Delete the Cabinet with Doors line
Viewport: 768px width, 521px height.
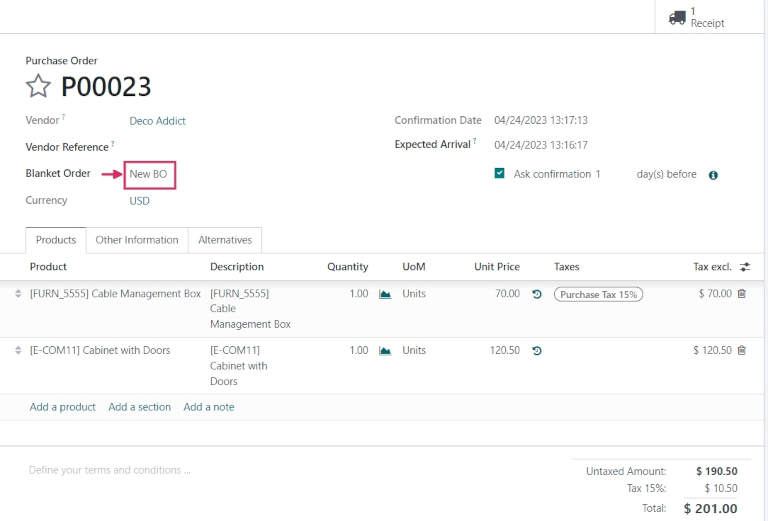point(741,351)
